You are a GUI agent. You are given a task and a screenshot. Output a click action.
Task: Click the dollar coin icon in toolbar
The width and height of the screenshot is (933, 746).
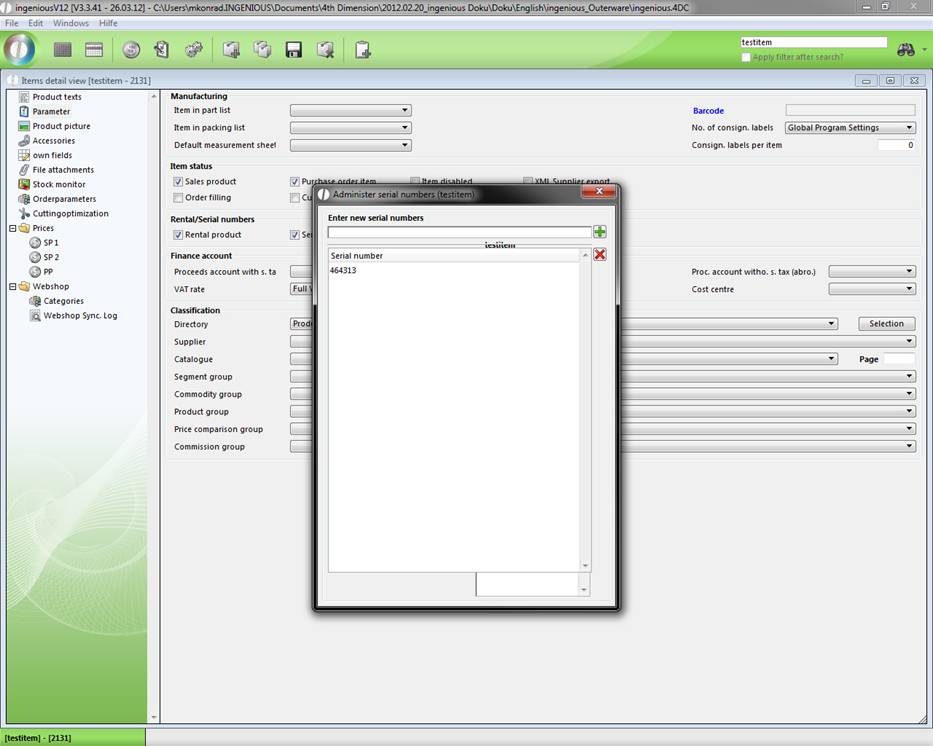coord(131,50)
